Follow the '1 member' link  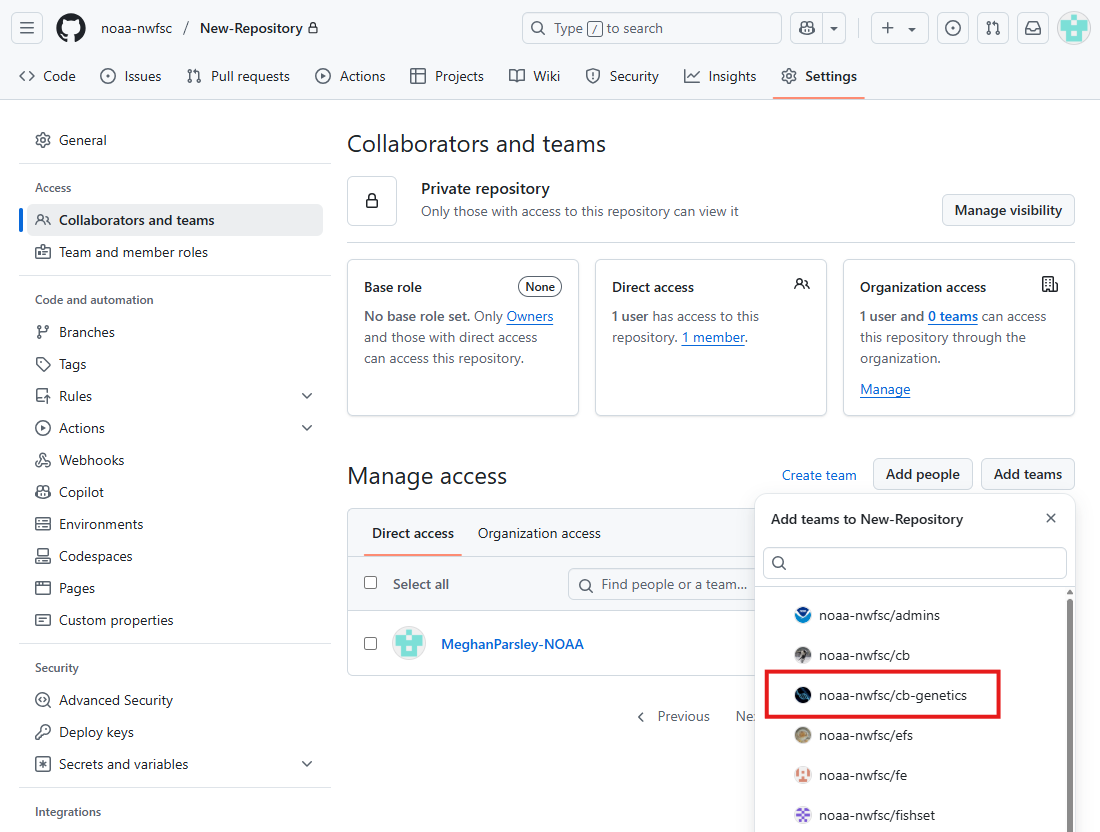[x=713, y=337]
